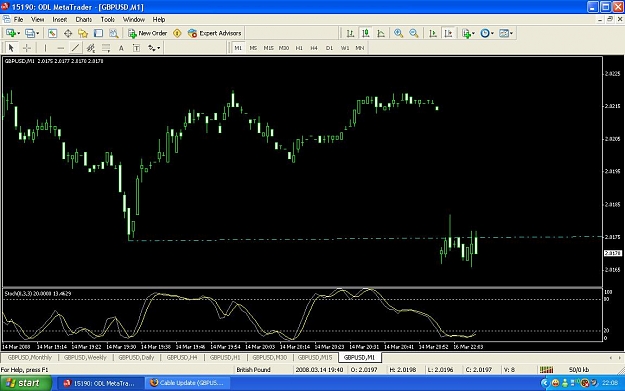This screenshot has width=625, height=391.
Task: Expand the Periods clock dropdown arrow
Action: click(493, 33)
